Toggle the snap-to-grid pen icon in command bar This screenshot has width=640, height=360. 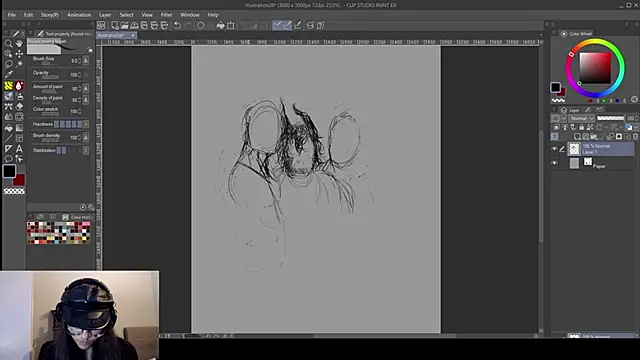point(298,25)
